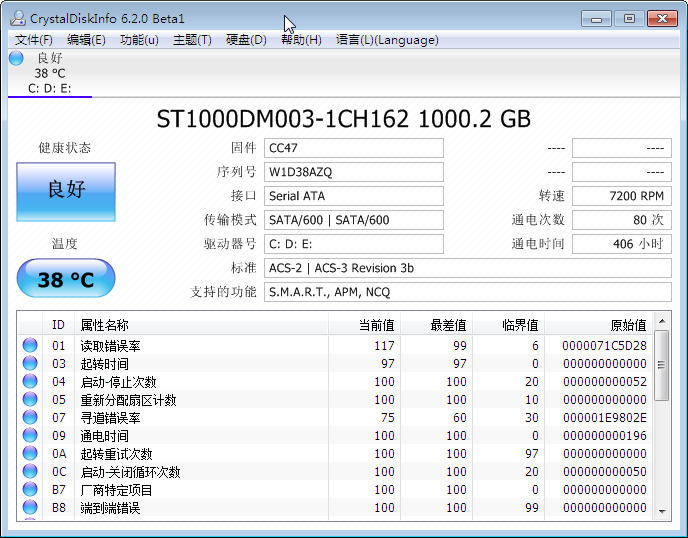Click status orb for 04 启动-停止次数 row
The height and width of the screenshot is (538, 688).
tap(30, 381)
